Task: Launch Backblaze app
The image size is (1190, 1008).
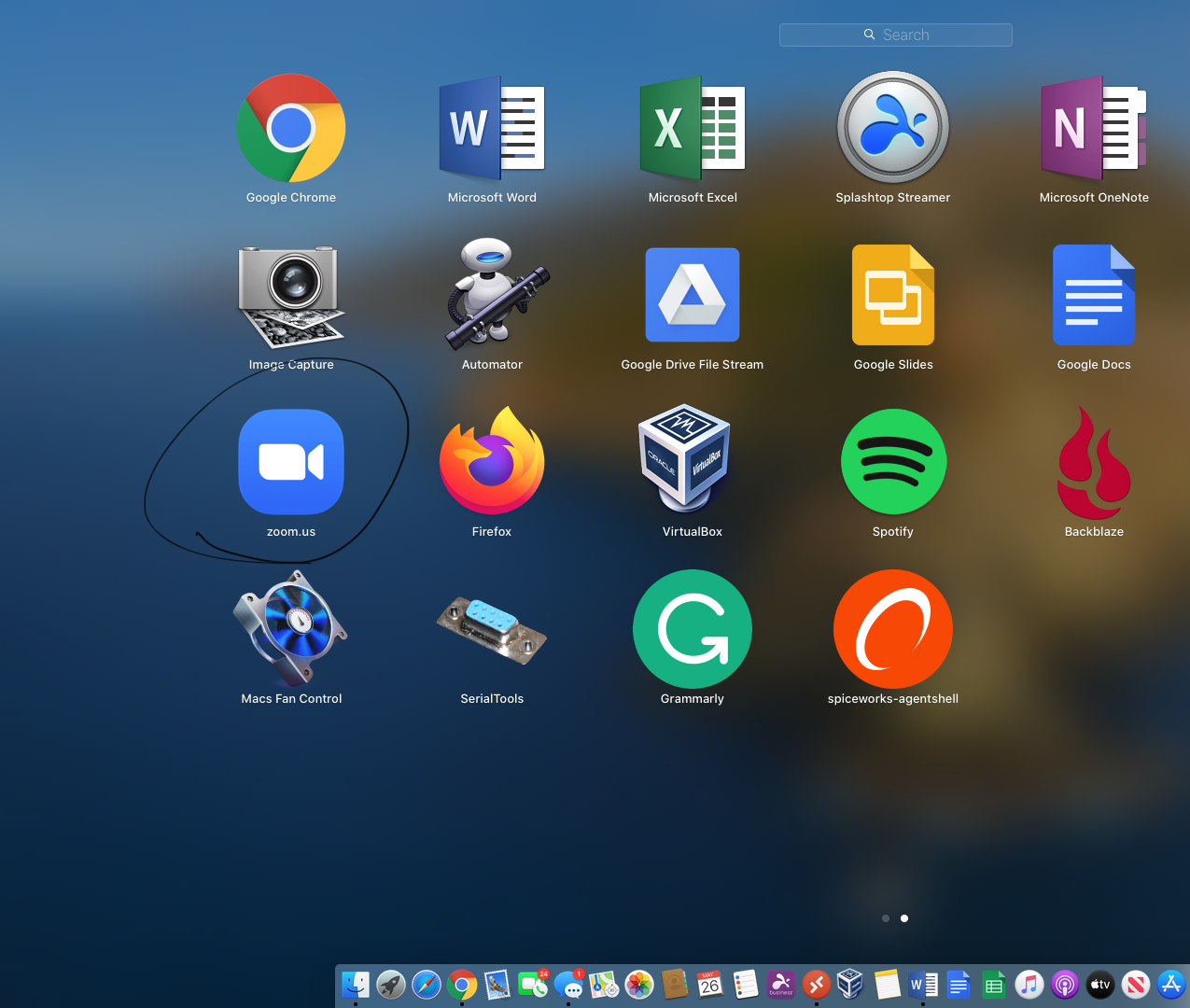Action: tap(1094, 462)
